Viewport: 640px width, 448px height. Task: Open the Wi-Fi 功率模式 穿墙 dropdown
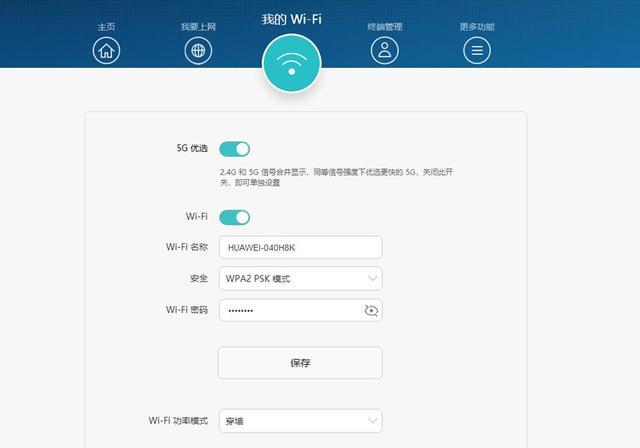(300, 421)
